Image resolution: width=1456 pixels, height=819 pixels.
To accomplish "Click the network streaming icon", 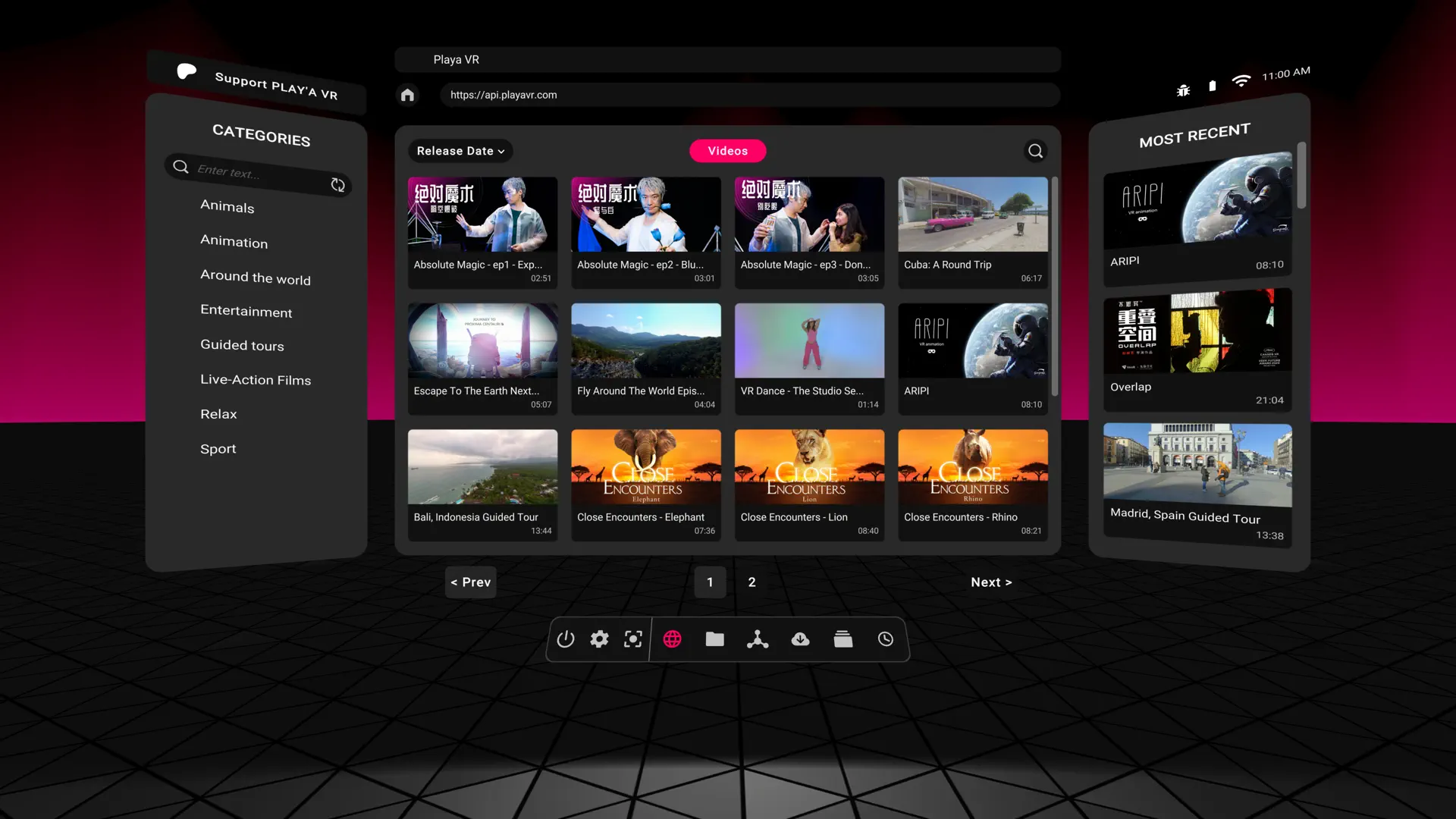I will [x=758, y=639].
